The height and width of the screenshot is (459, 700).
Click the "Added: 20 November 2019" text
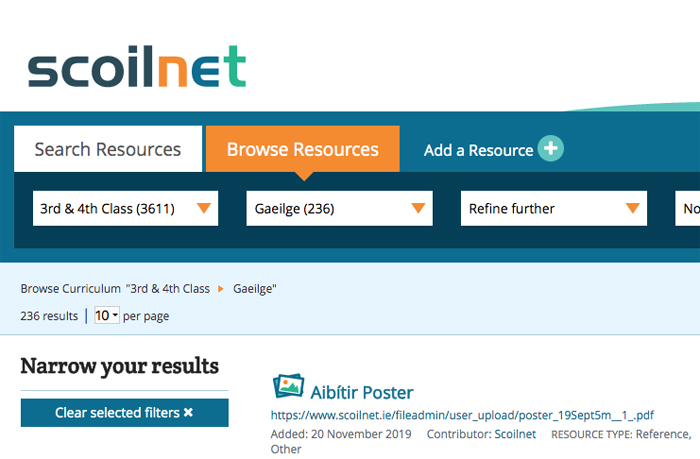coord(341,434)
